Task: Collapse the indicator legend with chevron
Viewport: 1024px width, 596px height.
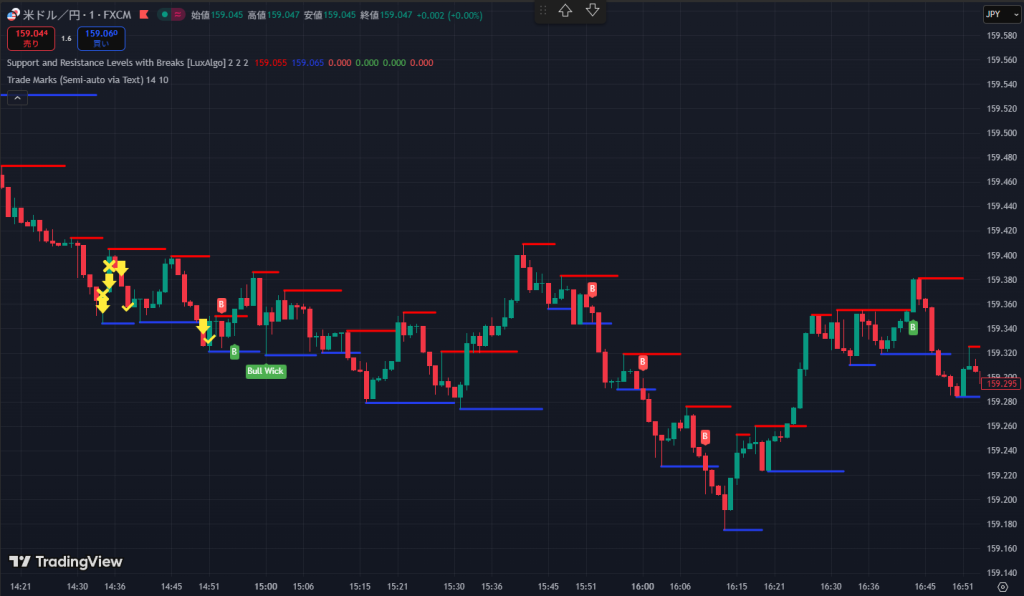Action: tap(17, 97)
